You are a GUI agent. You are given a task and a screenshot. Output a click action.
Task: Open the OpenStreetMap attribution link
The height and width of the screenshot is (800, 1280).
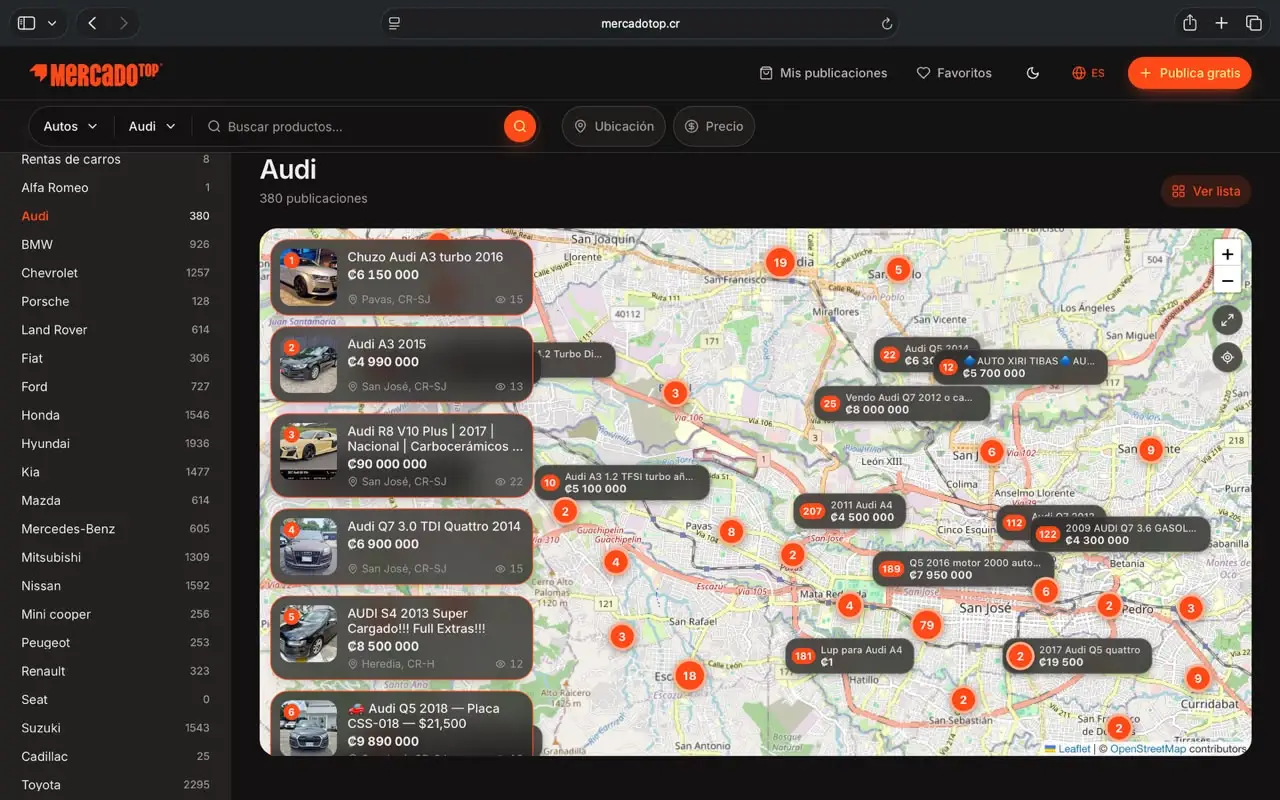click(x=1148, y=749)
